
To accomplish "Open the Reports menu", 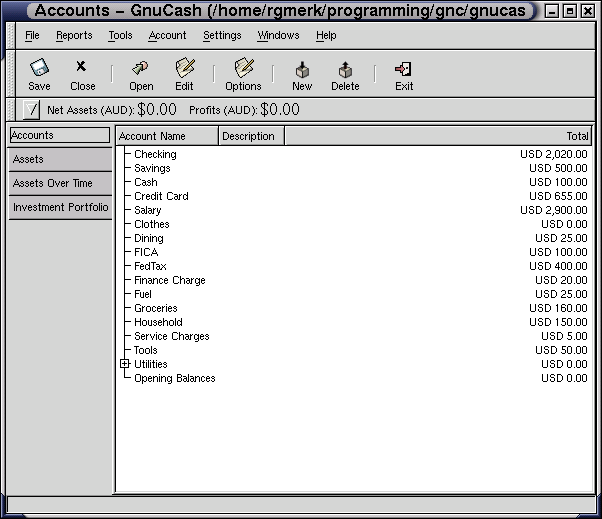I will tap(74, 35).
